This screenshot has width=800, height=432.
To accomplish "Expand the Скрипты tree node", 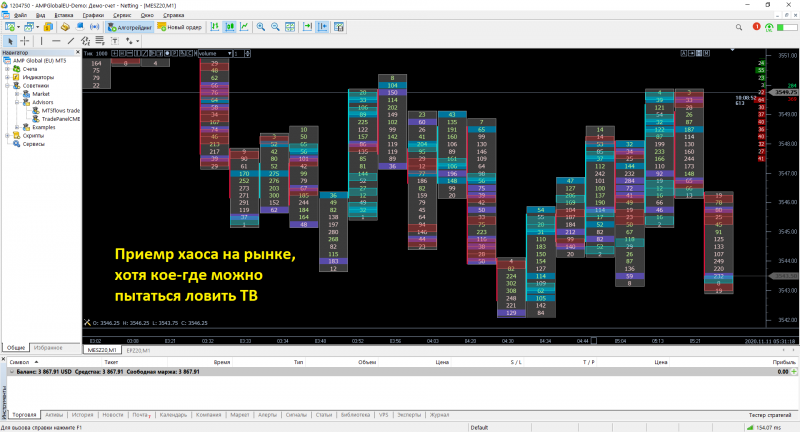I will (7, 136).
